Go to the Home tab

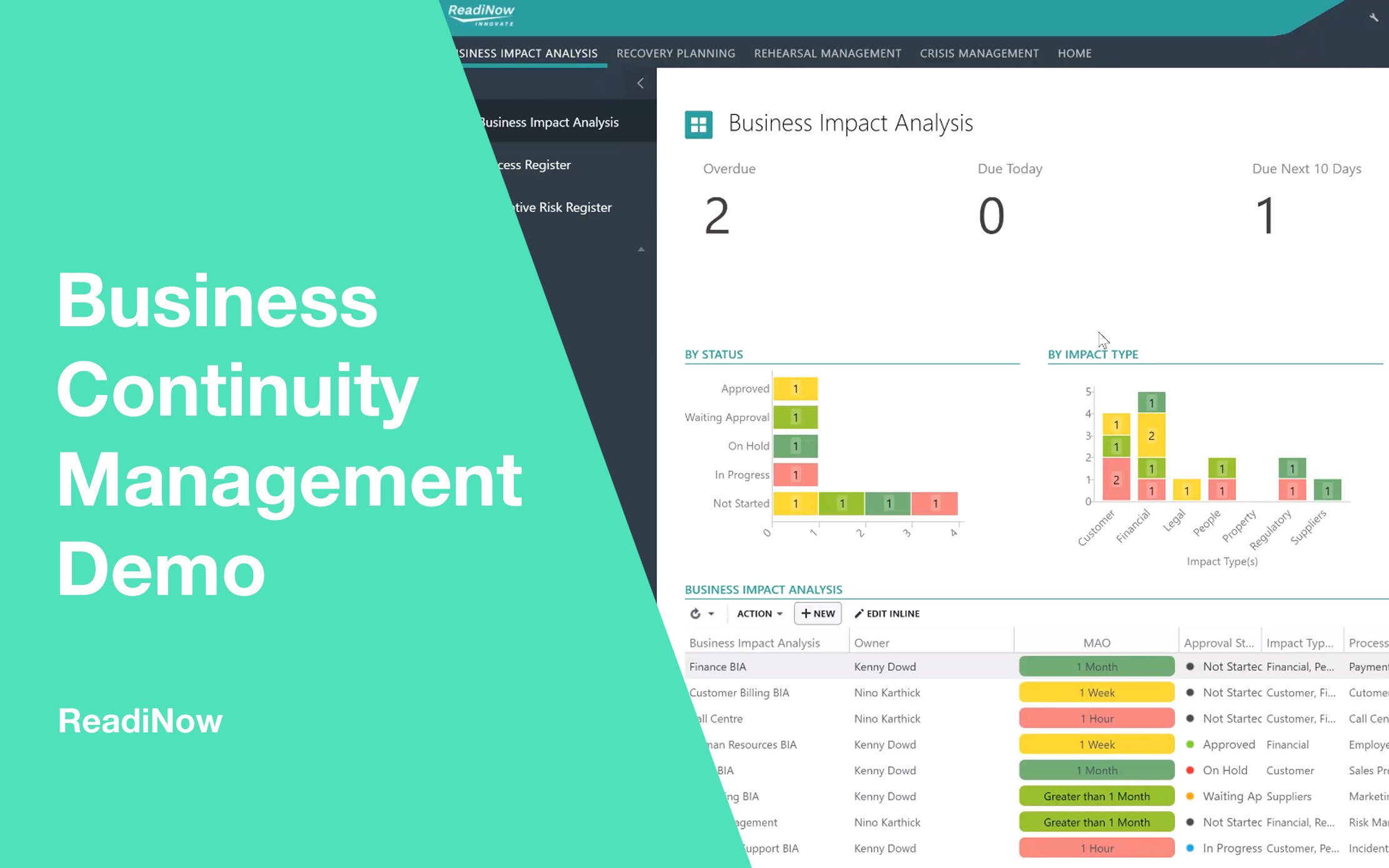[1075, 54]
